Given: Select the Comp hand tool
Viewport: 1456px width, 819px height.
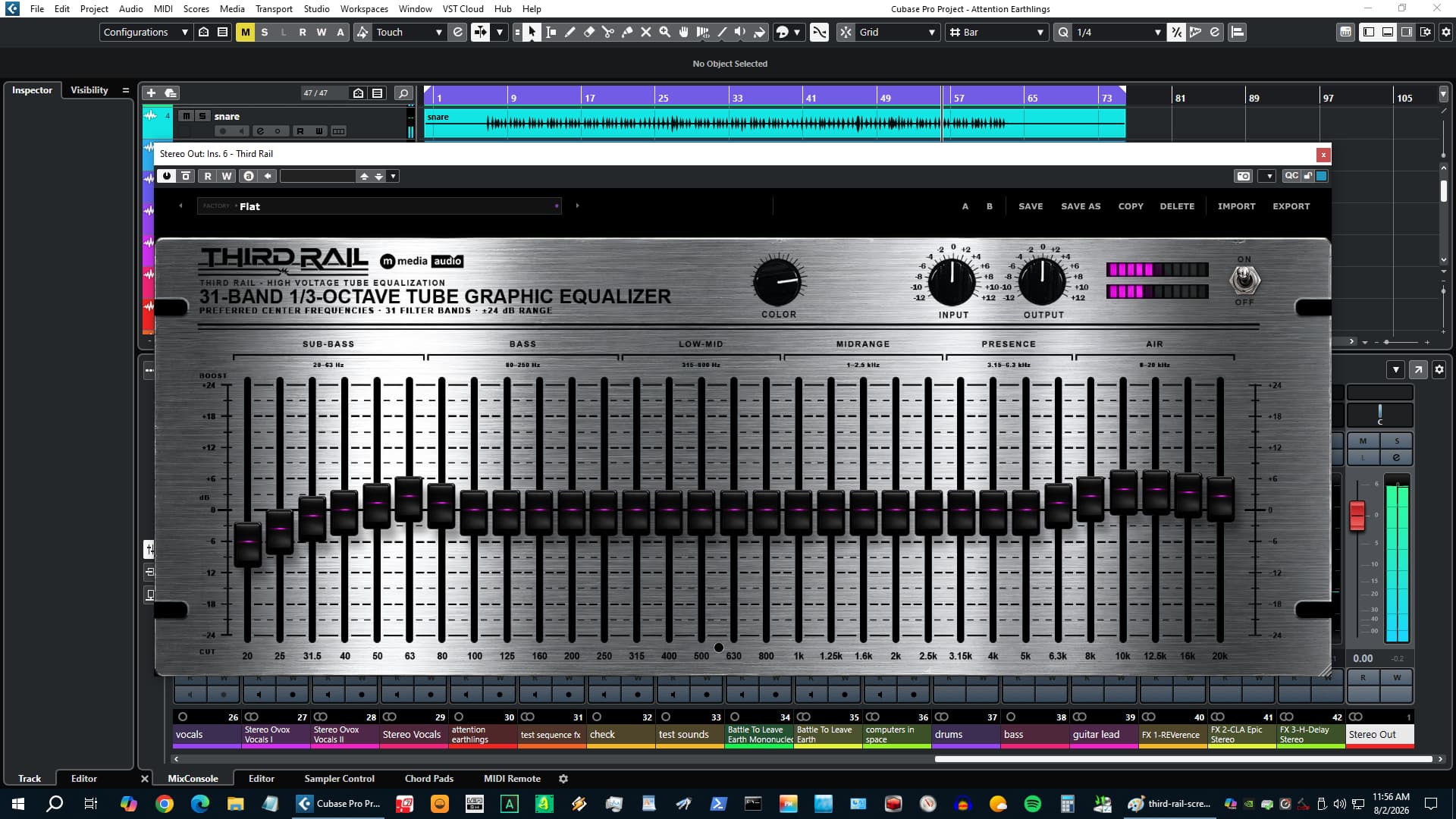Looking at the screenshot, I should pos(683,32).
